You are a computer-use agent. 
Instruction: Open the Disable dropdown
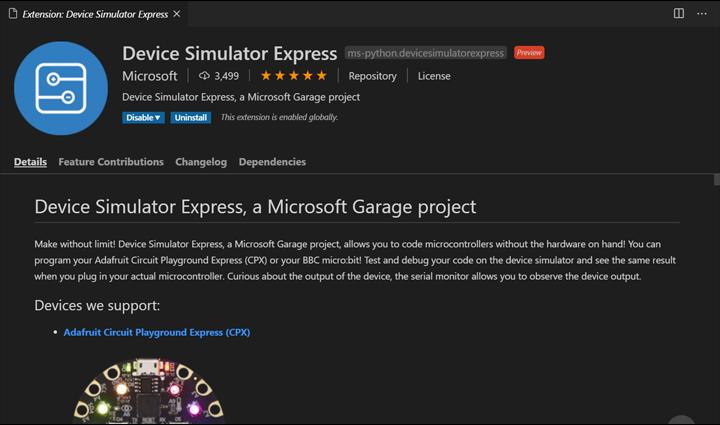tap(143, 117)
